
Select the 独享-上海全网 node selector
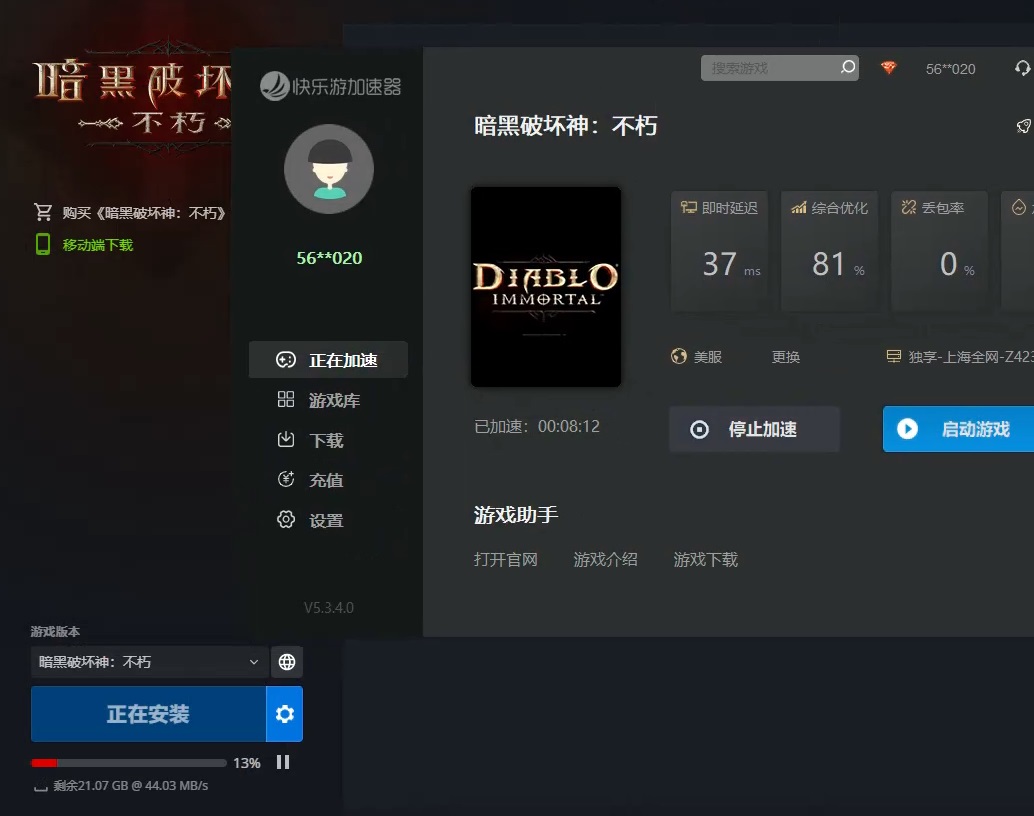(x=960, y=357)
